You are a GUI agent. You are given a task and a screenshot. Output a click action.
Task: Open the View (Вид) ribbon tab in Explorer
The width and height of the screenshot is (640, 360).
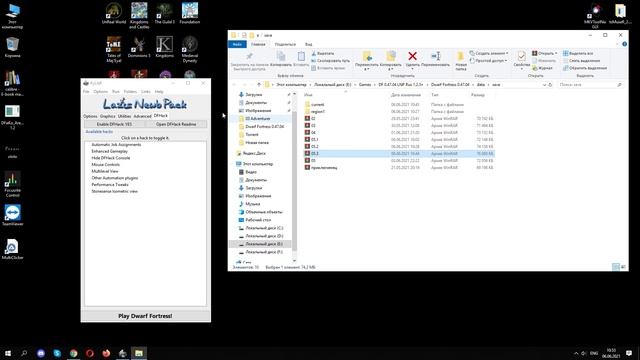309,44
